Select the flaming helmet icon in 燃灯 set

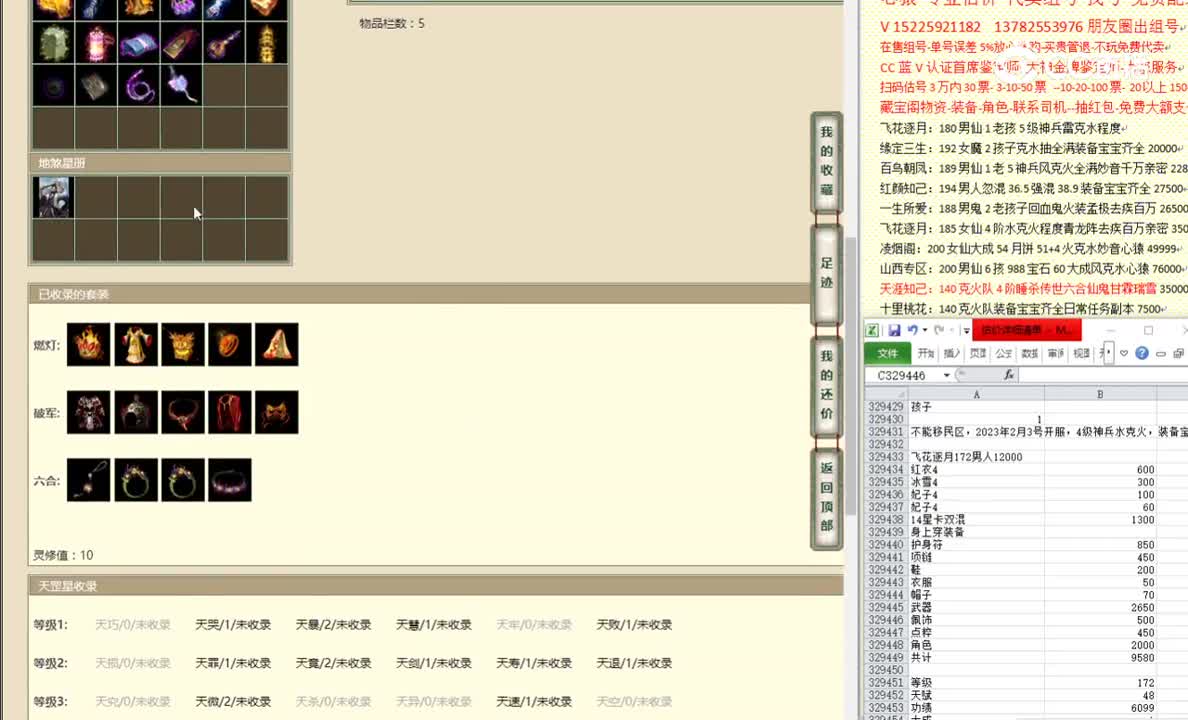pyautogui.click(x=88, y=344)
